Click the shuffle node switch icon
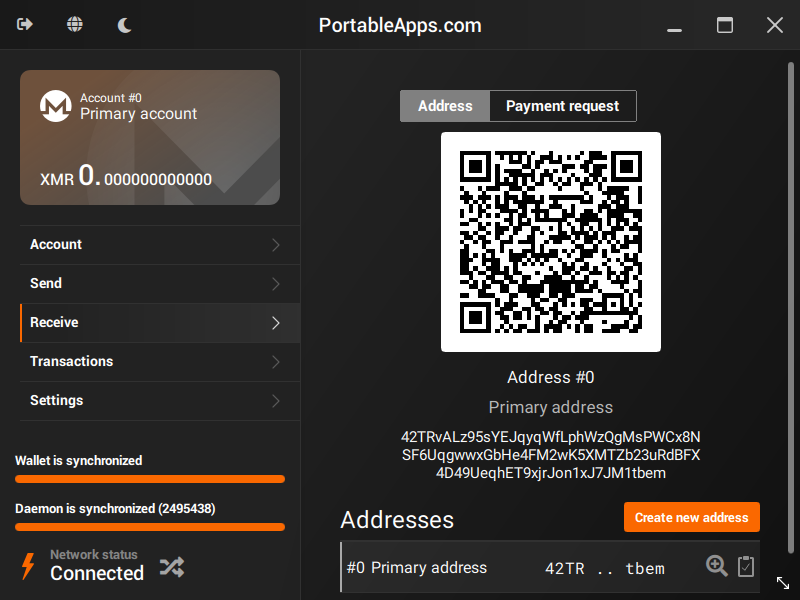 pos(172,567)
